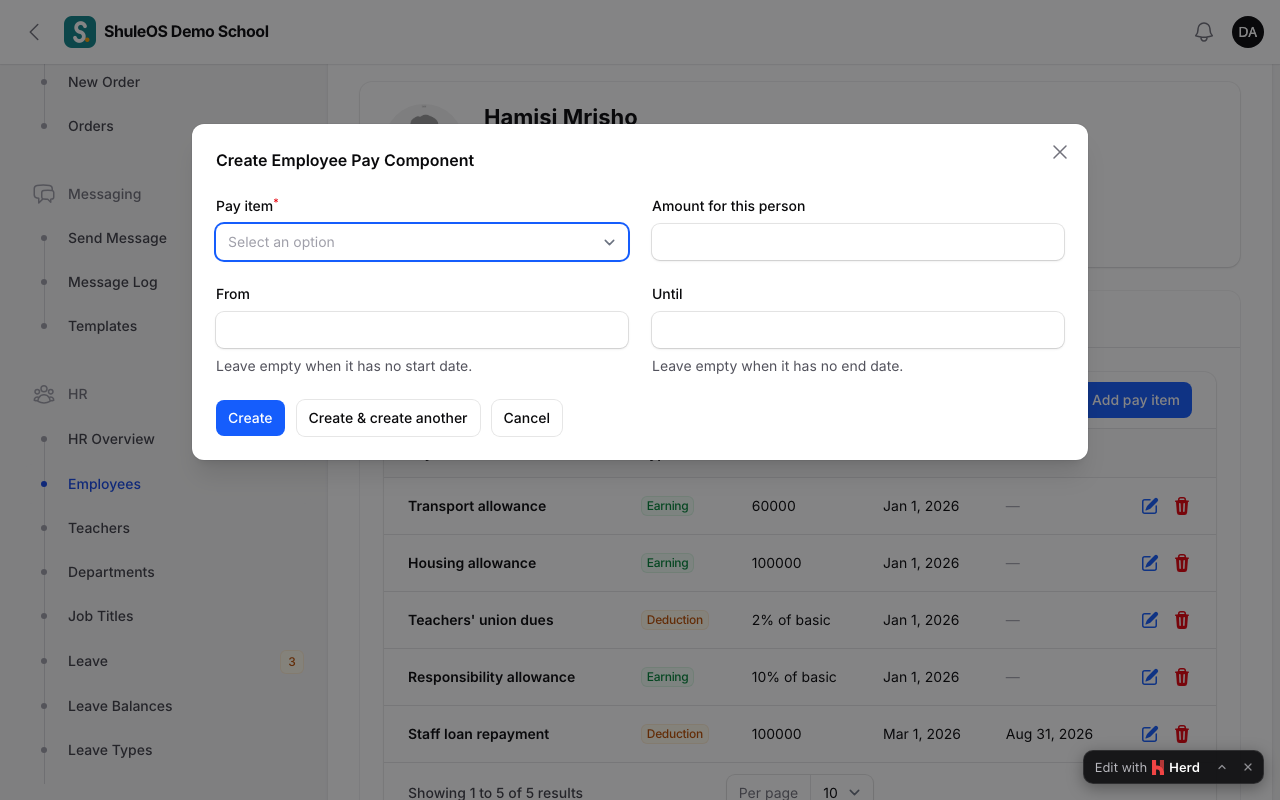Delete the Housing allowance pay item
Screen dimensions: 1280x800
pyautogui.click(x=1182, y=563)
